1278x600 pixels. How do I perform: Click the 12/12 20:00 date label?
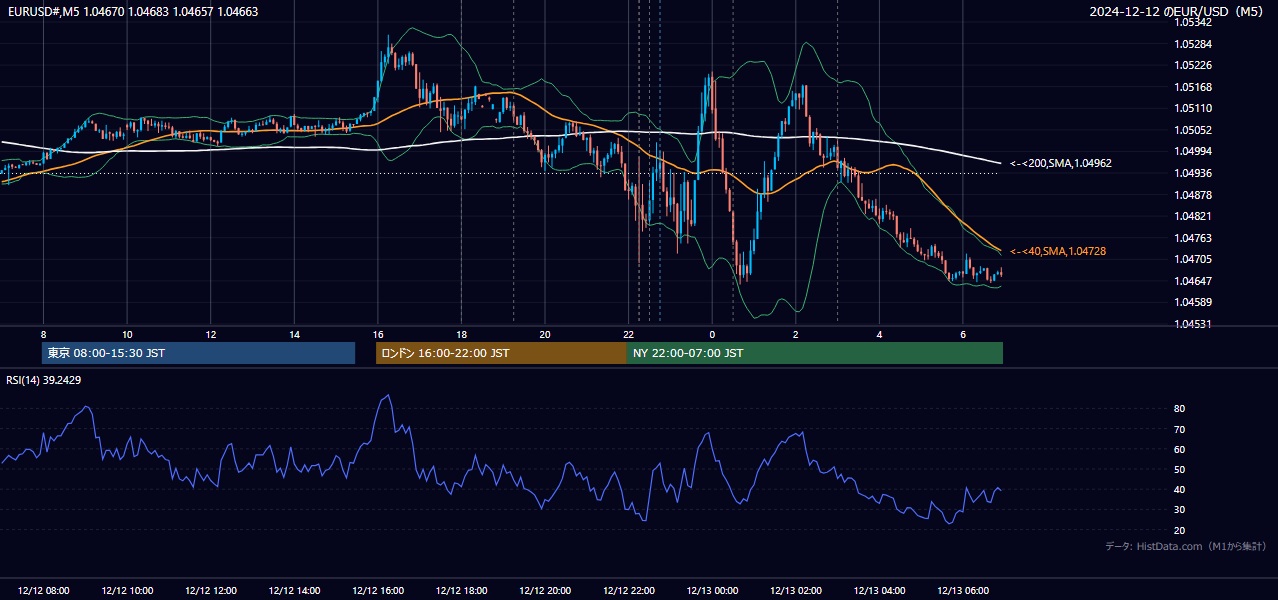(x=545, y=591)
